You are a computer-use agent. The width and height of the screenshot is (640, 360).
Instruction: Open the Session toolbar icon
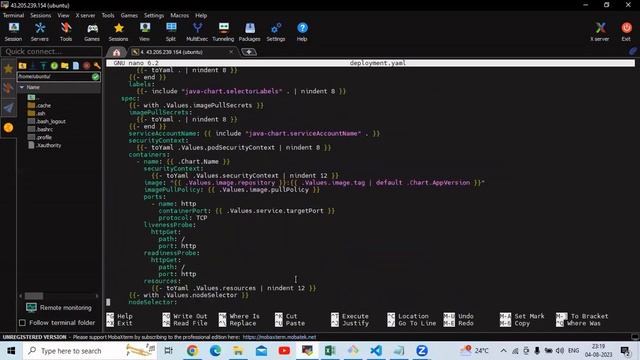[x=13, y=32]
